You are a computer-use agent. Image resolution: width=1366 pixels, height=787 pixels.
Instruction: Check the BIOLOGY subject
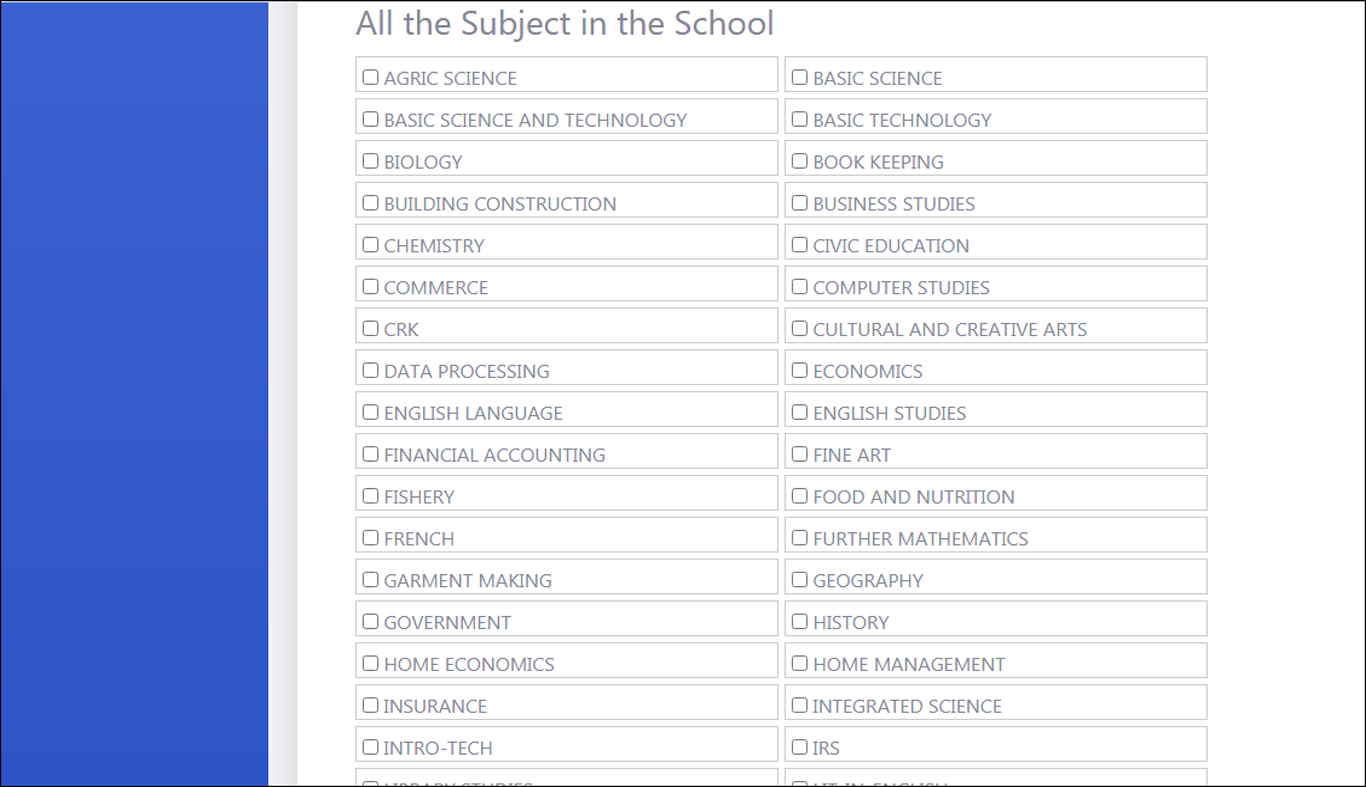click(370, 161)
